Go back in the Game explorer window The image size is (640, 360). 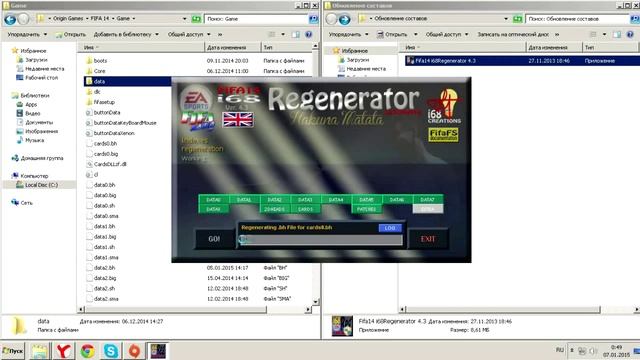(10, 19)
